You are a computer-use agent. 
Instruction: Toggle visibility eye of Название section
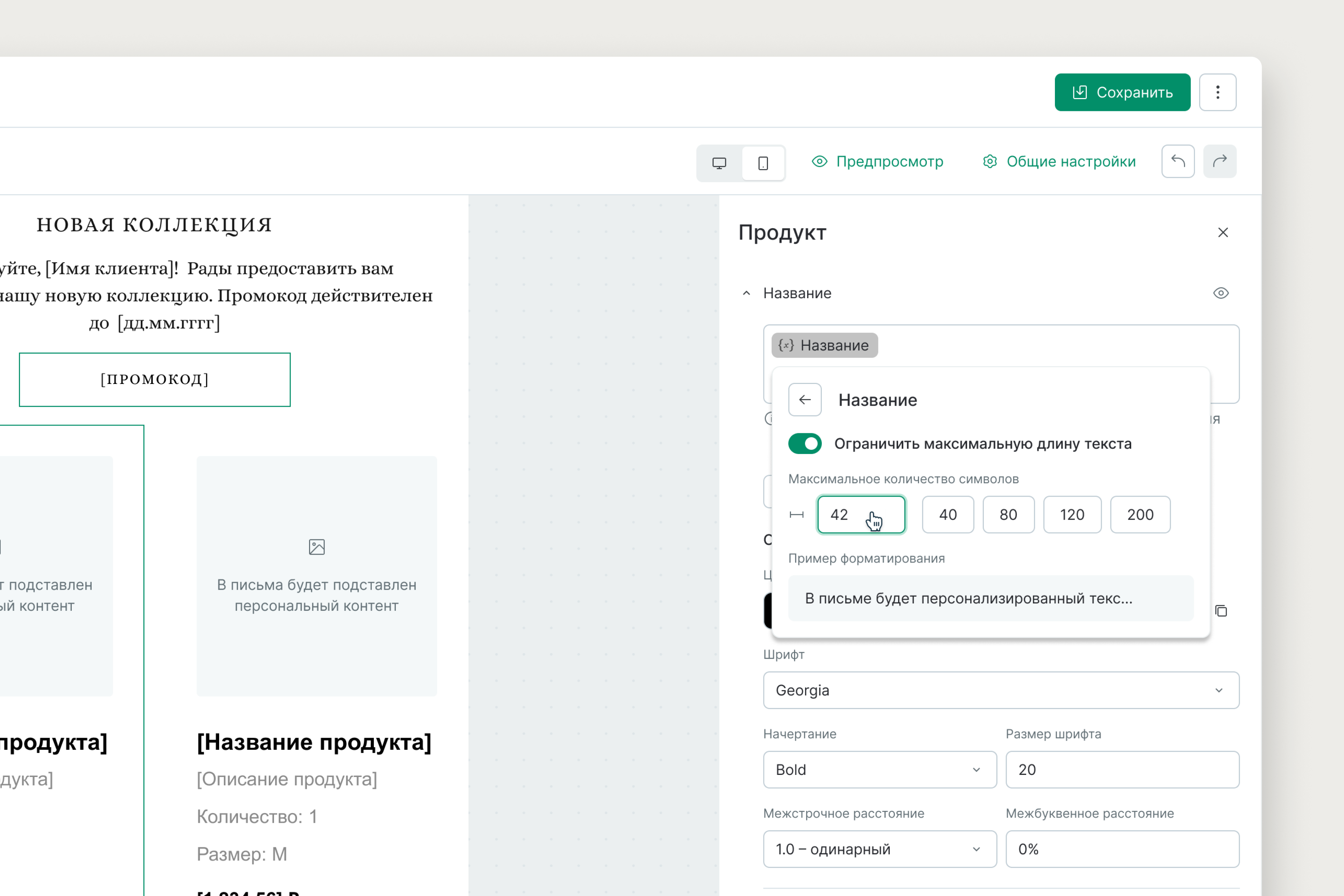[x=1221, y=293]
